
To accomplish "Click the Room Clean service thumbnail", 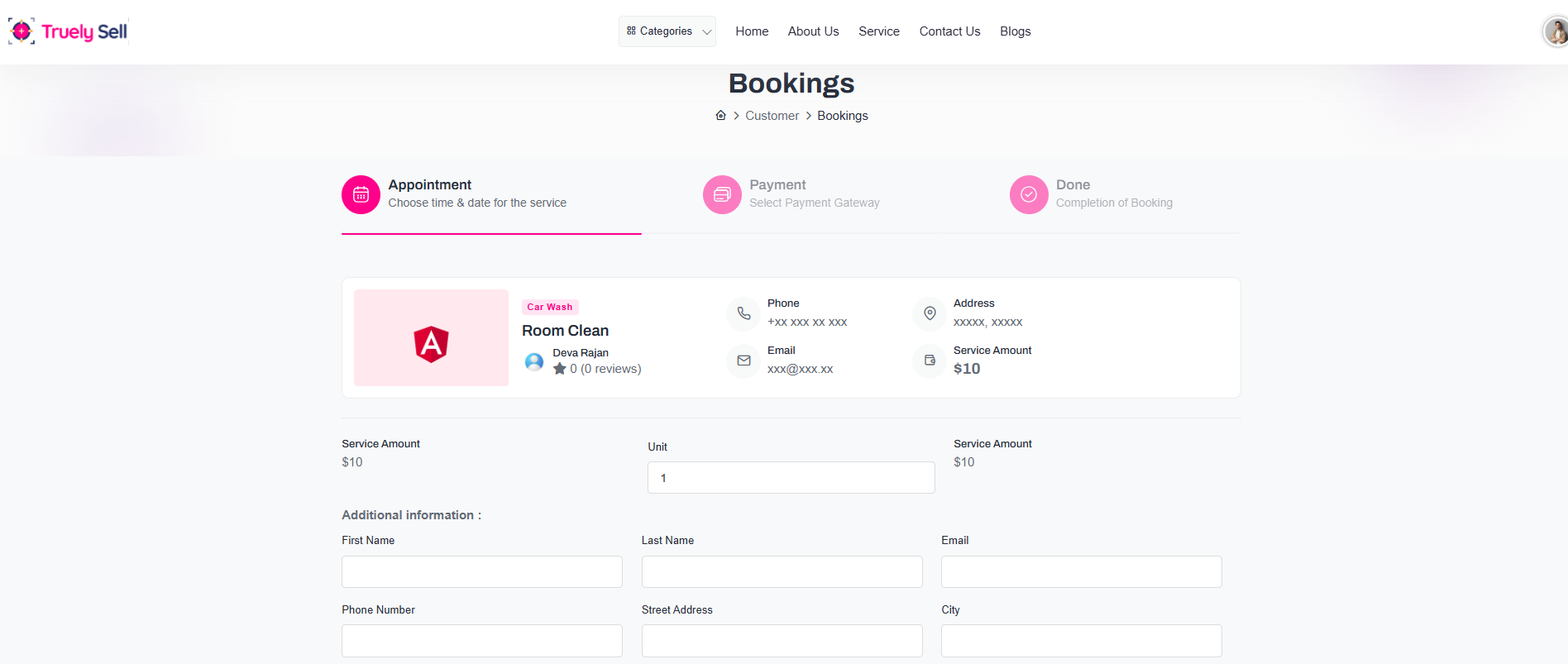I will [431, 337].
